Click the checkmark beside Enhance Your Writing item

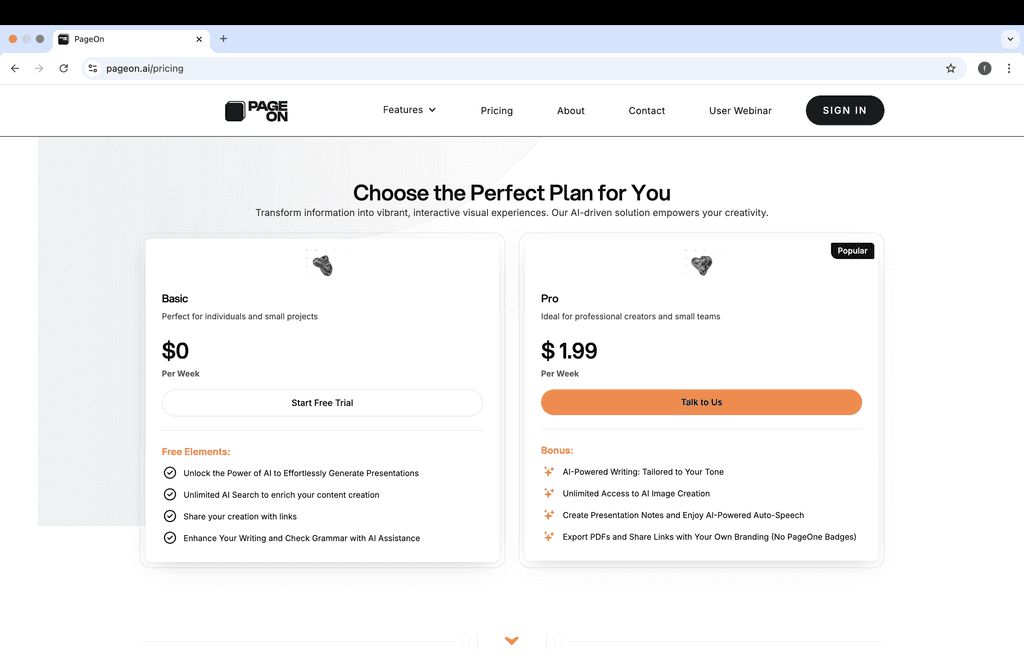click(x=170, y=537)
